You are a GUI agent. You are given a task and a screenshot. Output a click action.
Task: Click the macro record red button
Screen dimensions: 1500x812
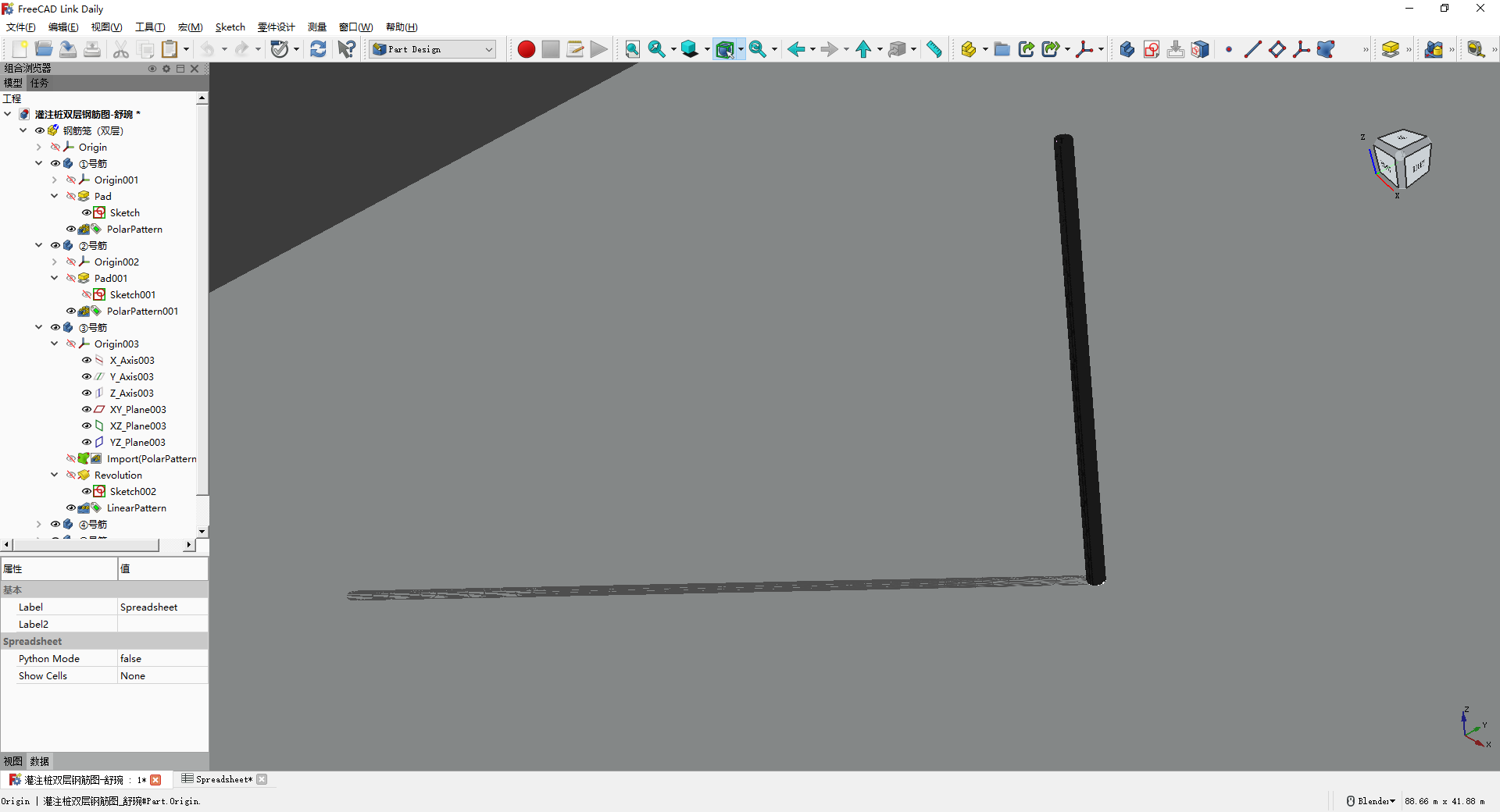pos(526,49)
